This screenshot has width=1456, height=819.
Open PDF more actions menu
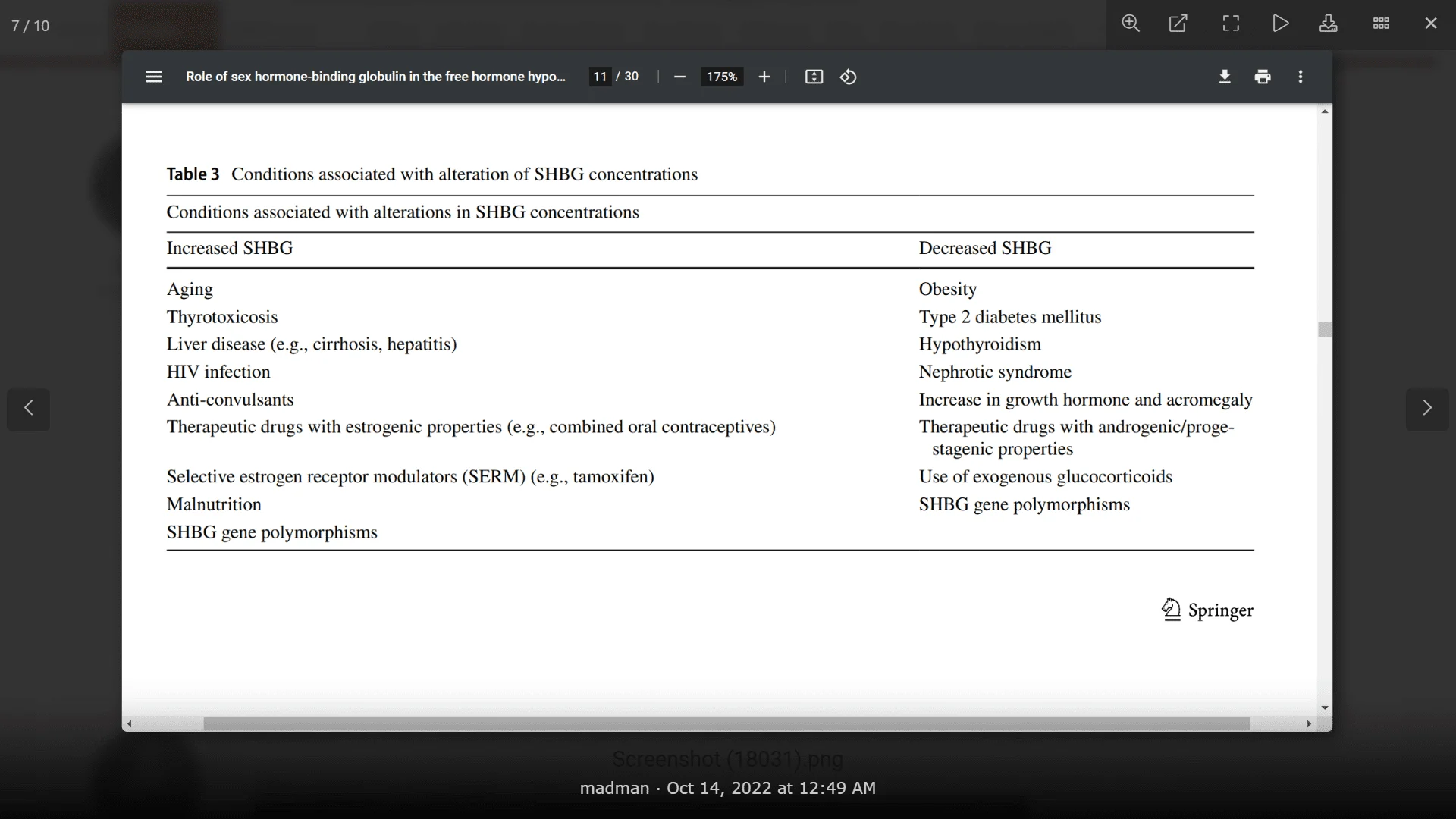pos(1301,77)
